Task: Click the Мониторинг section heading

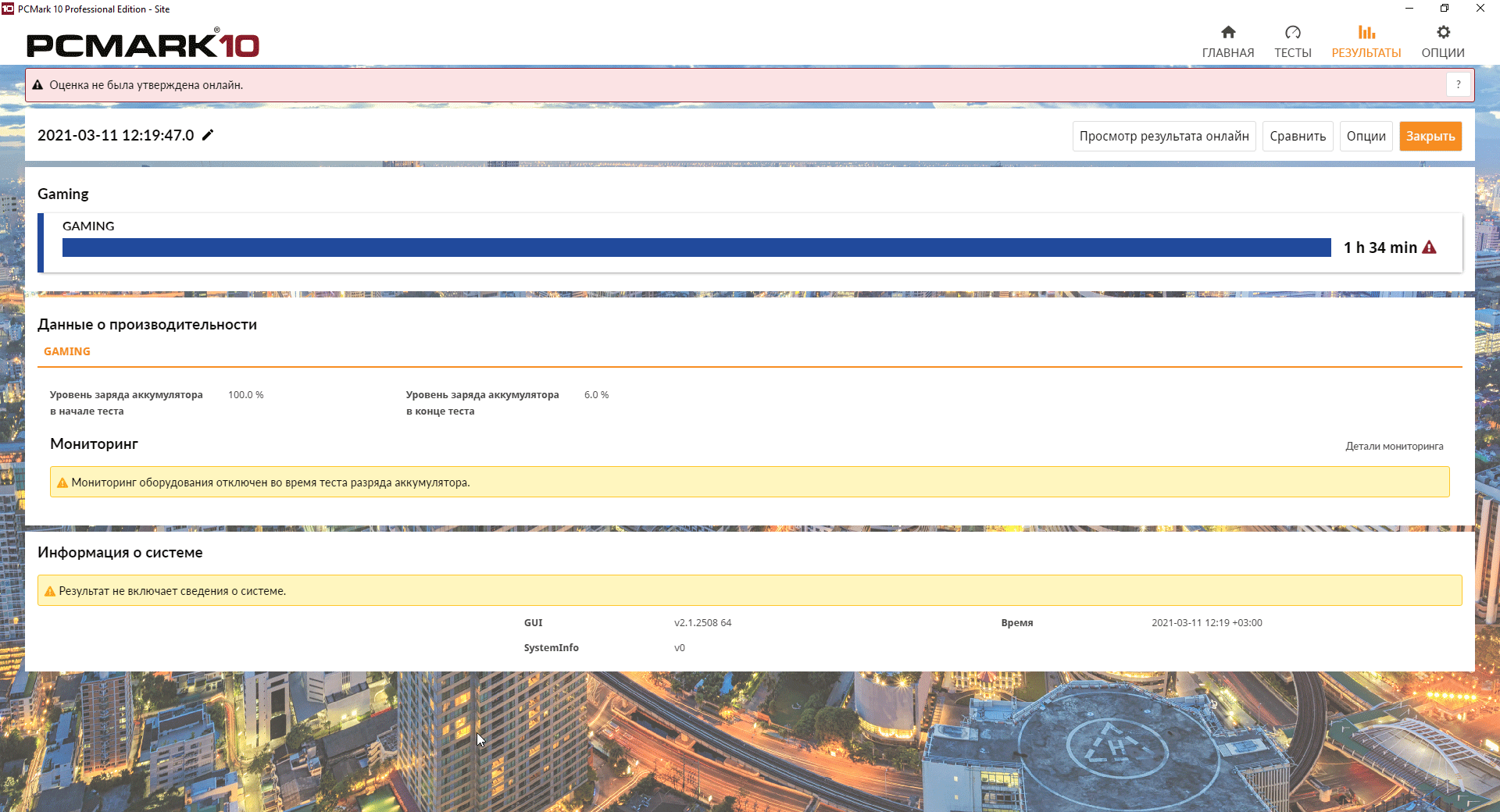Action: click(94, 443)
